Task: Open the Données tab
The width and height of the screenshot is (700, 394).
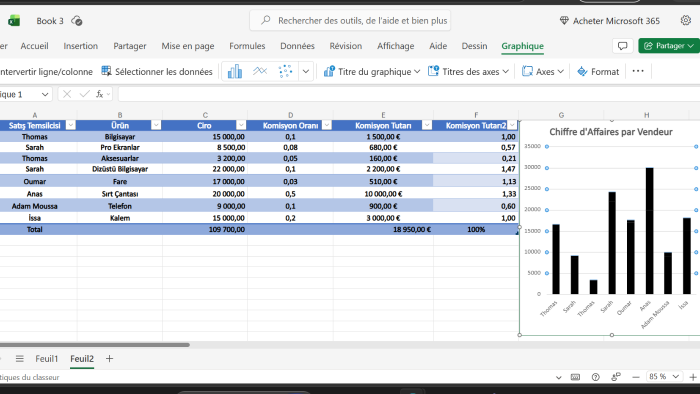Action: coord(297,46)
